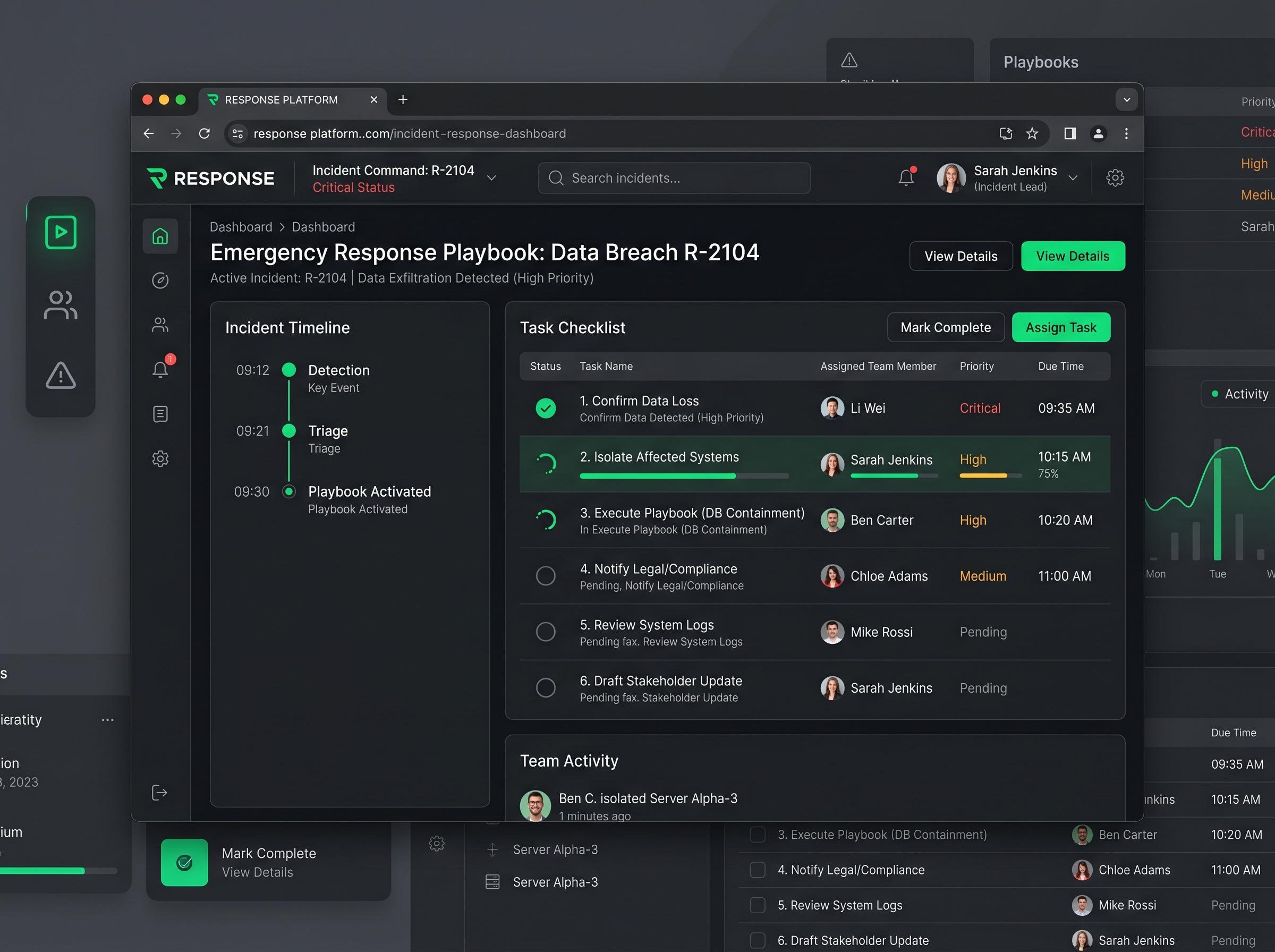Expand the Incident Command R-2104 dropdown
Viewport: 1275px width, 952px height.
point(491,178)
